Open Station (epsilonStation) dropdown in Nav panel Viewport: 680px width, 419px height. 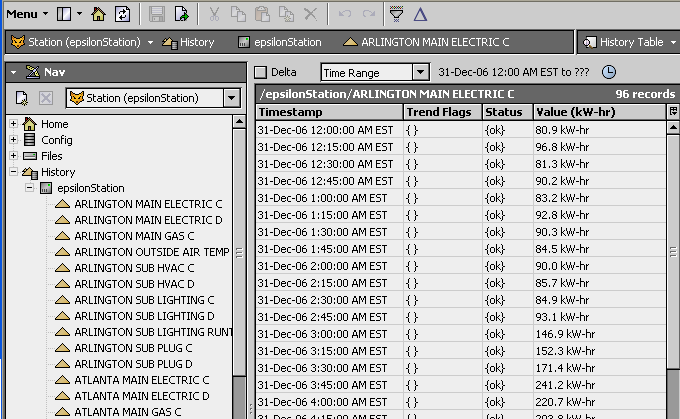click(154, 98)
